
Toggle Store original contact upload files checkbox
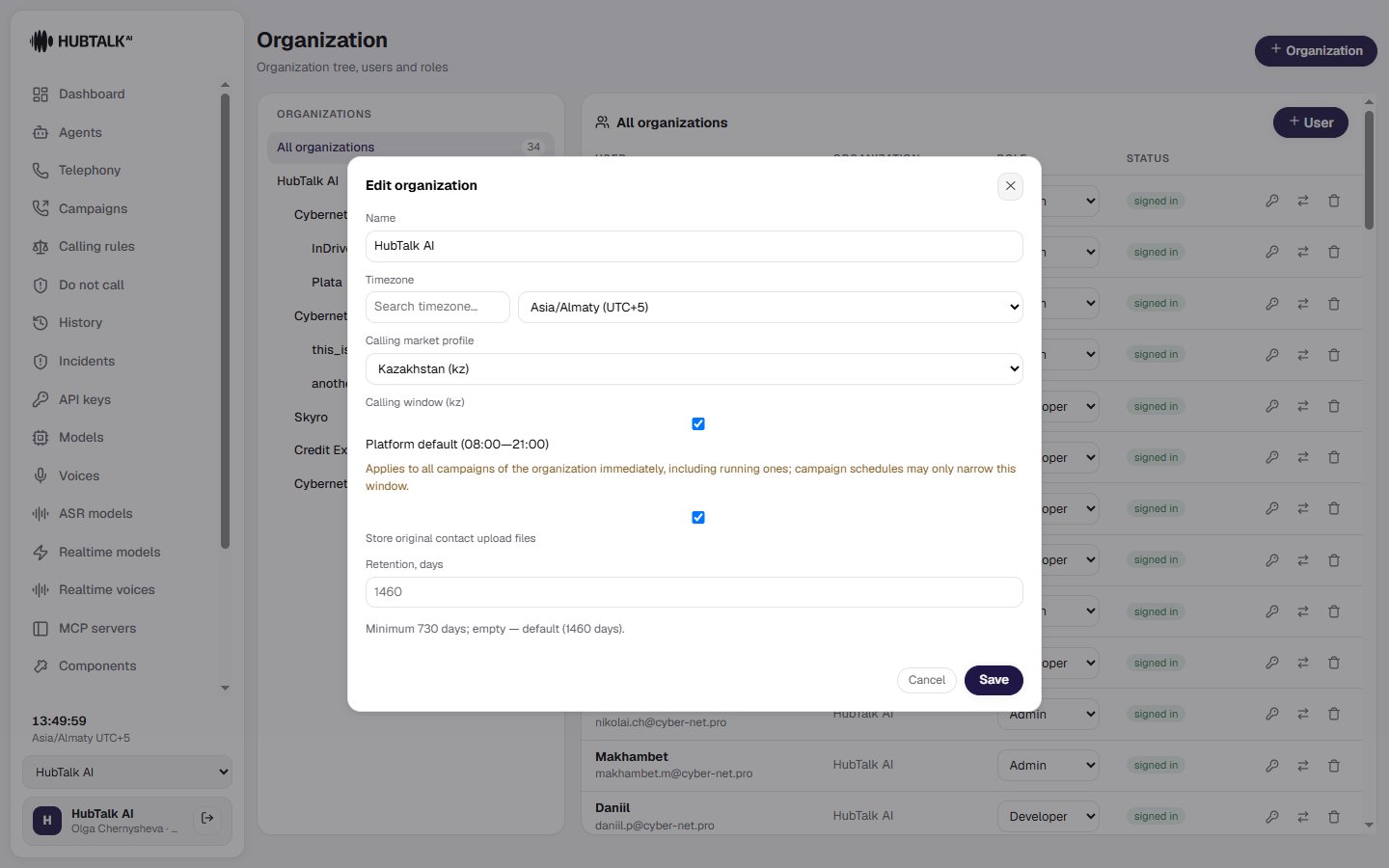pyautogui.click(x=698, y=518)
